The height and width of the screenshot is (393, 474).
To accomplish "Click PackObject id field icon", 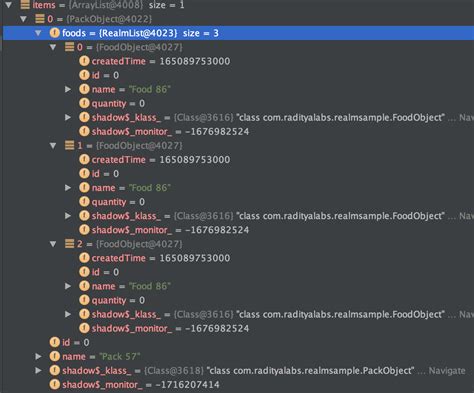I will tap(55, 342).
